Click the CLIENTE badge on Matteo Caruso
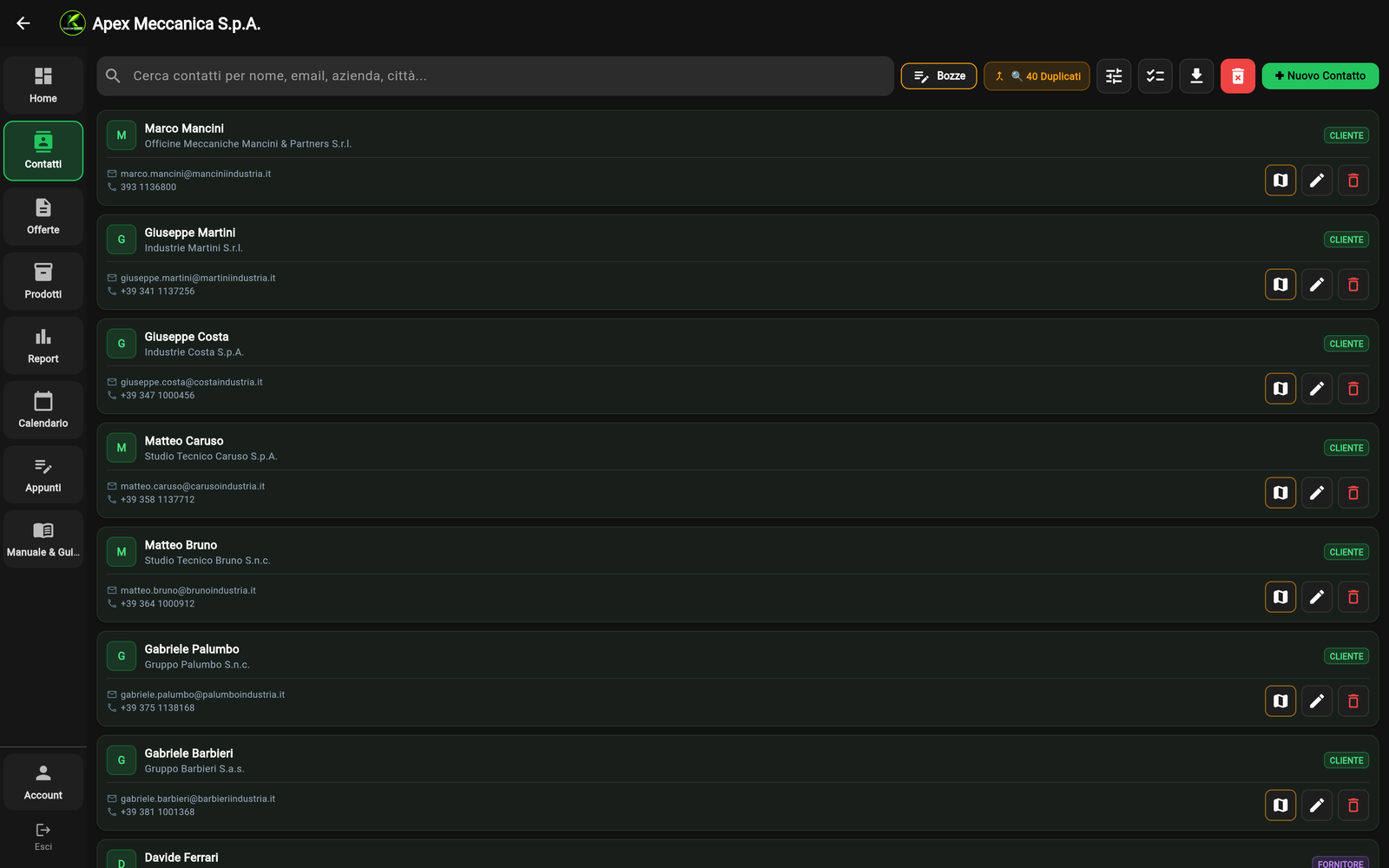This screenshot has width=1389, height=868. pos(1346,448)
